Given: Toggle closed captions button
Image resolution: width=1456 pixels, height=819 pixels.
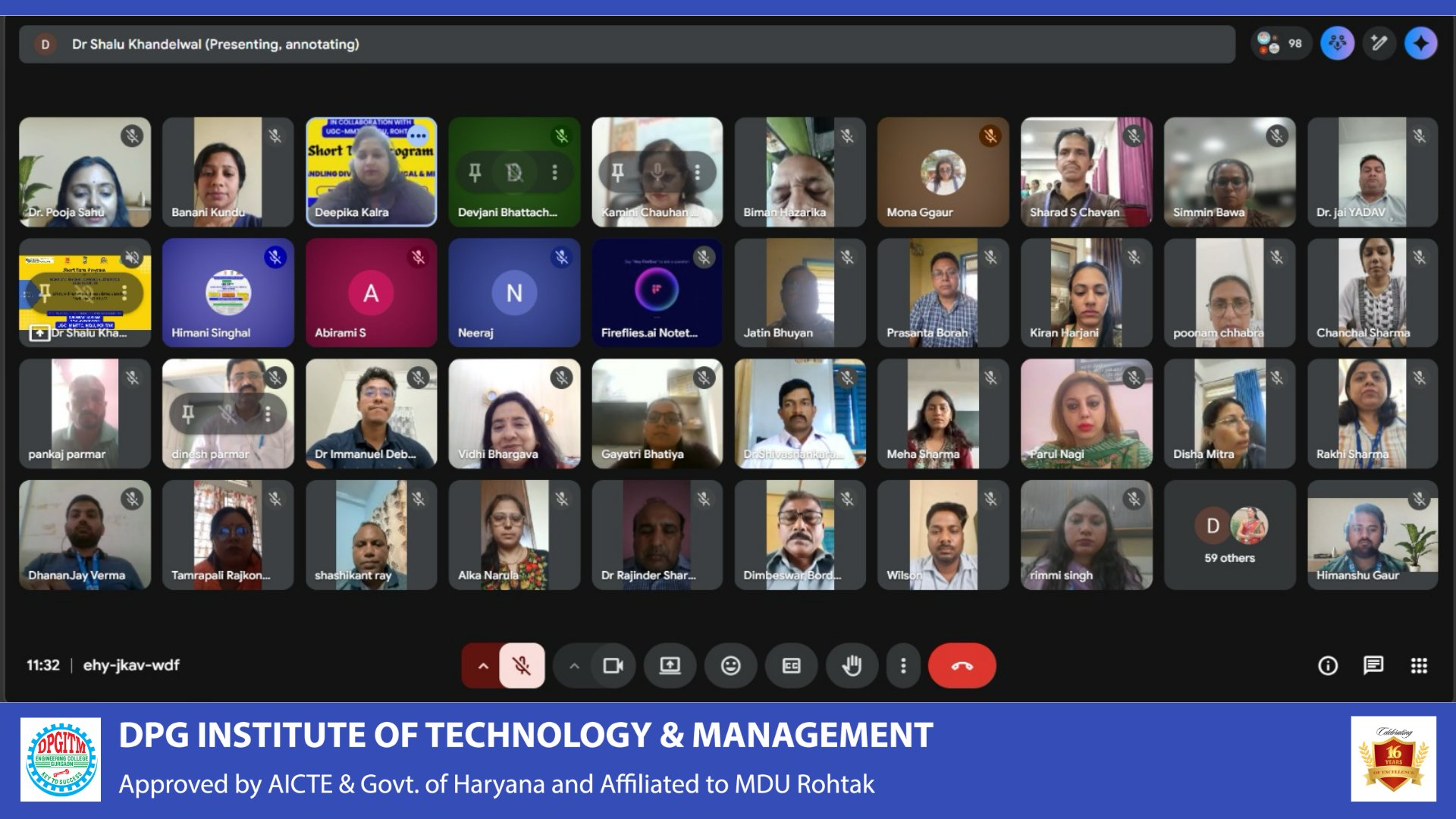Looking at the screenshot, I should pyautogui.click(x=791, y=666).
